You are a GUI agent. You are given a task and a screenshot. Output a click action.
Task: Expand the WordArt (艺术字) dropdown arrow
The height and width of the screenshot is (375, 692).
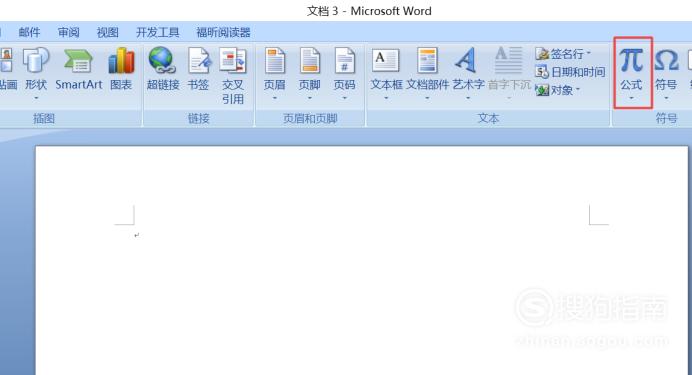(x=468, y=98)
